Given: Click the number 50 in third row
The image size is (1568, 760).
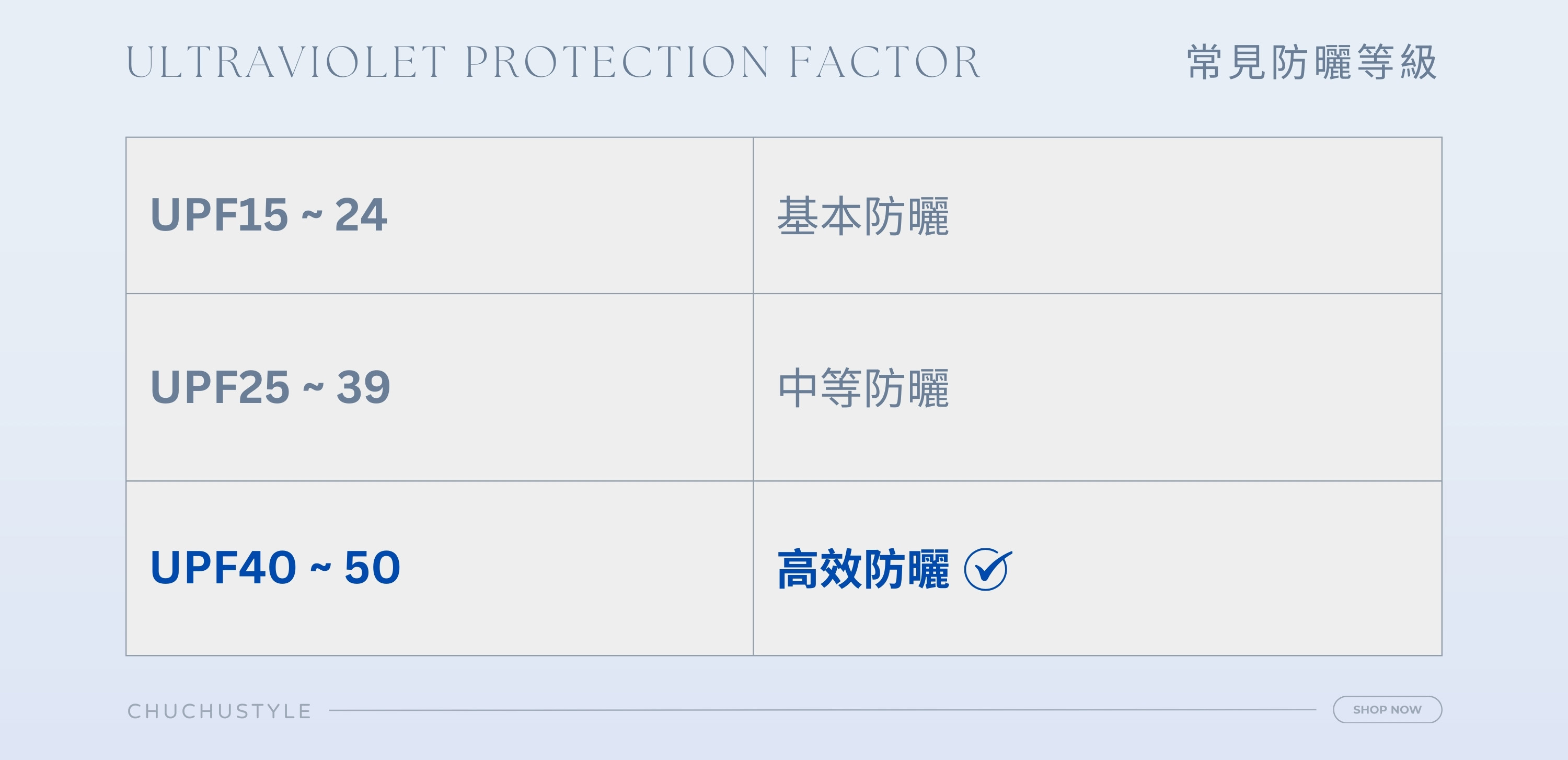Looking at the screenshot, I should coord(373,567).
